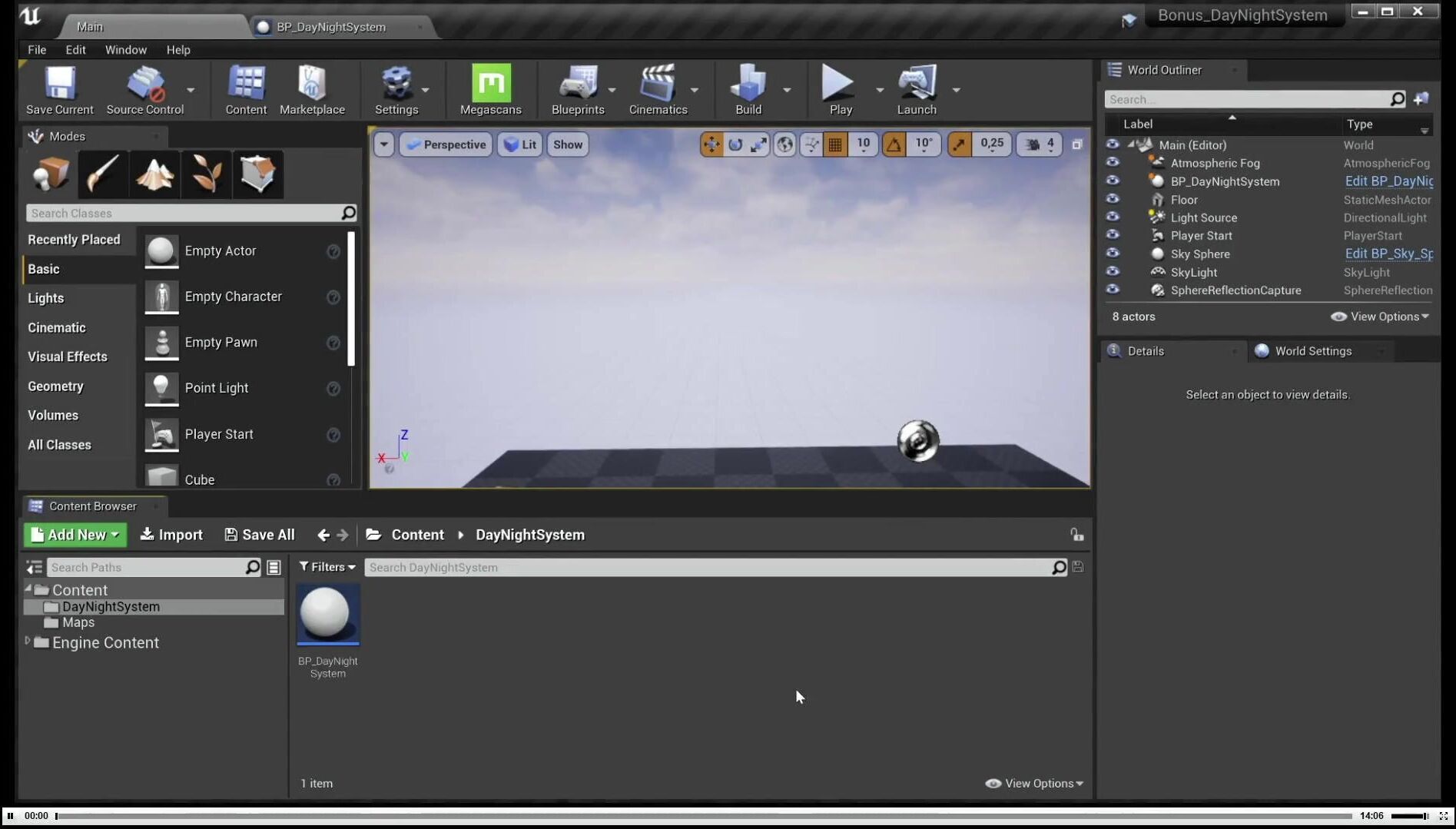Hide the Atmospheric Fog actor
1456x829 pixels.
[x=1113, y=162]
